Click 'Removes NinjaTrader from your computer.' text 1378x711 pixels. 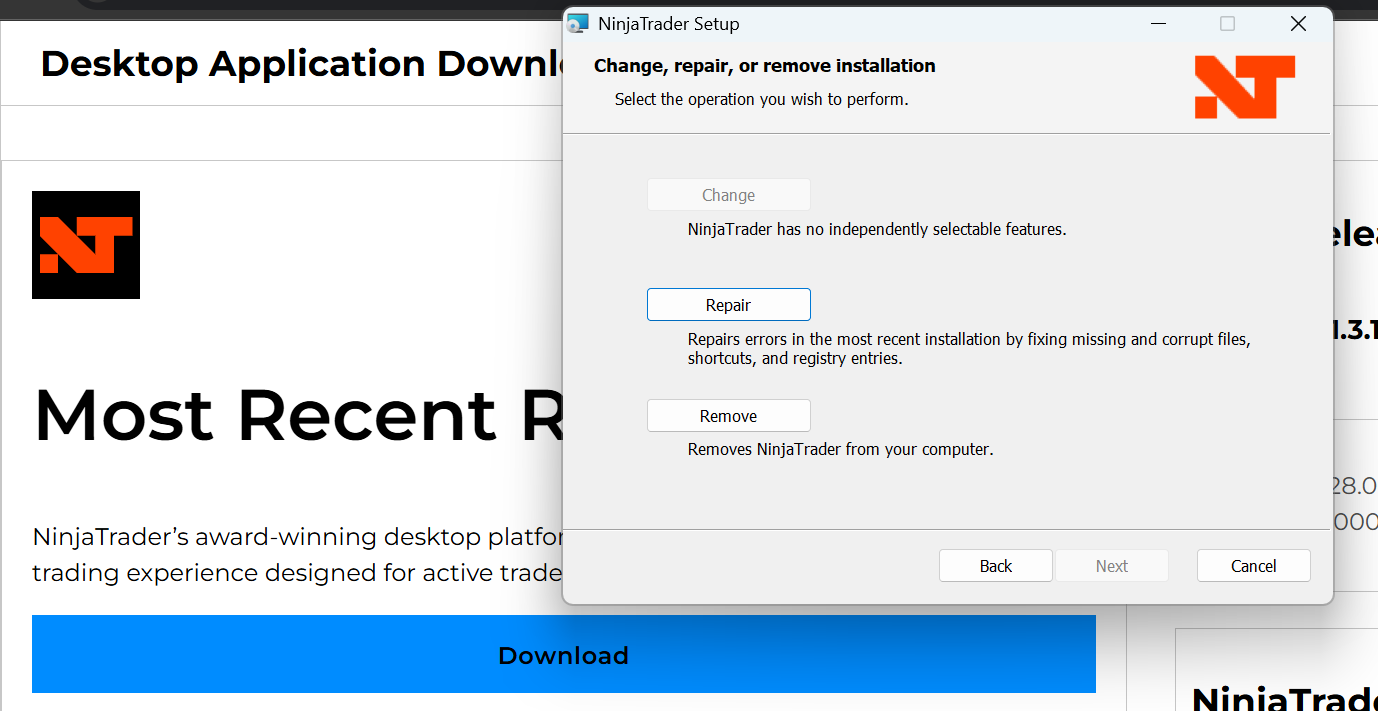tap(840, 450)
